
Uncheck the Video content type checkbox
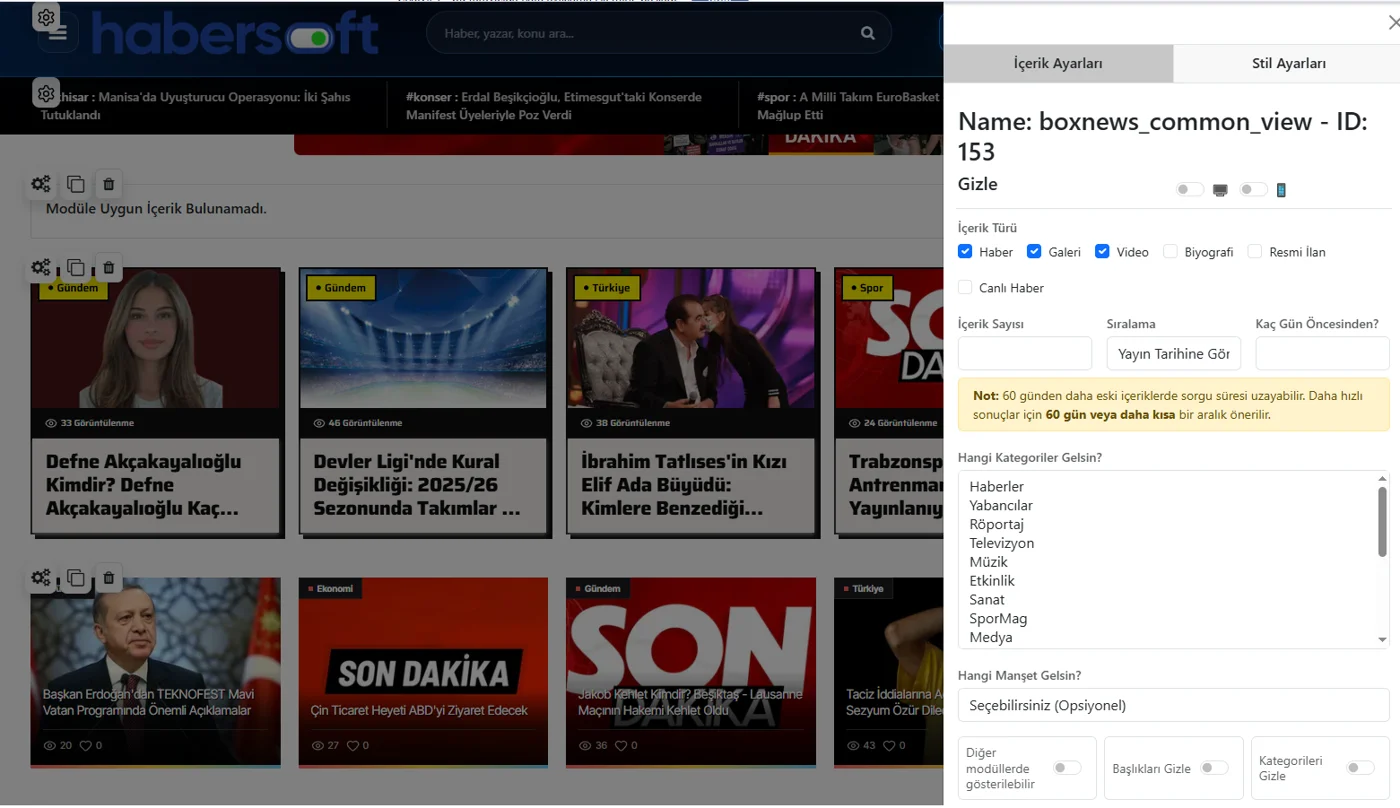[x=1102, y=252]
